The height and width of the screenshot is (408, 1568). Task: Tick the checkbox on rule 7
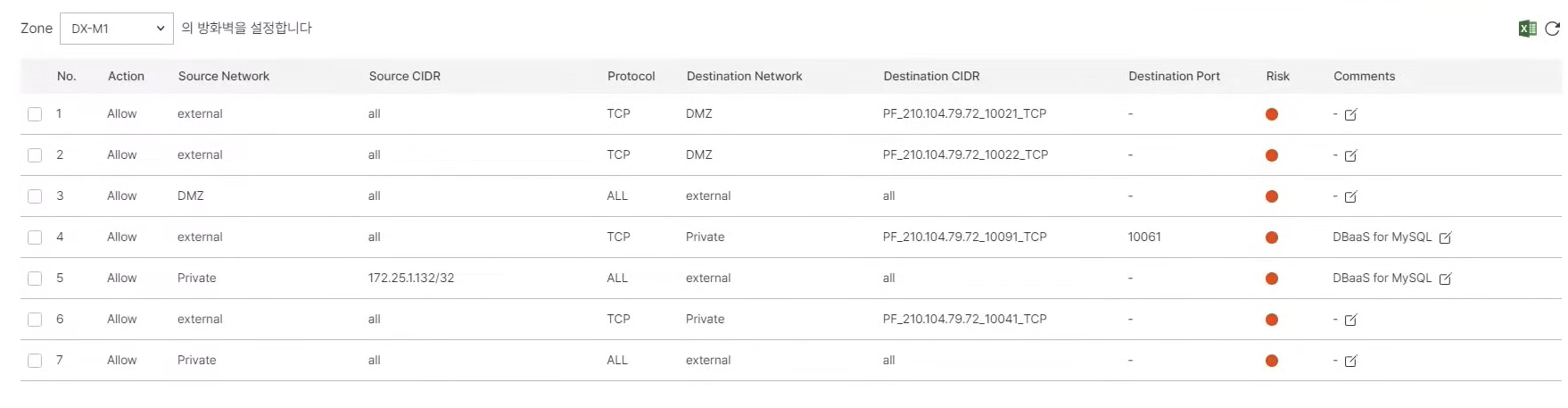pos(35,361)
